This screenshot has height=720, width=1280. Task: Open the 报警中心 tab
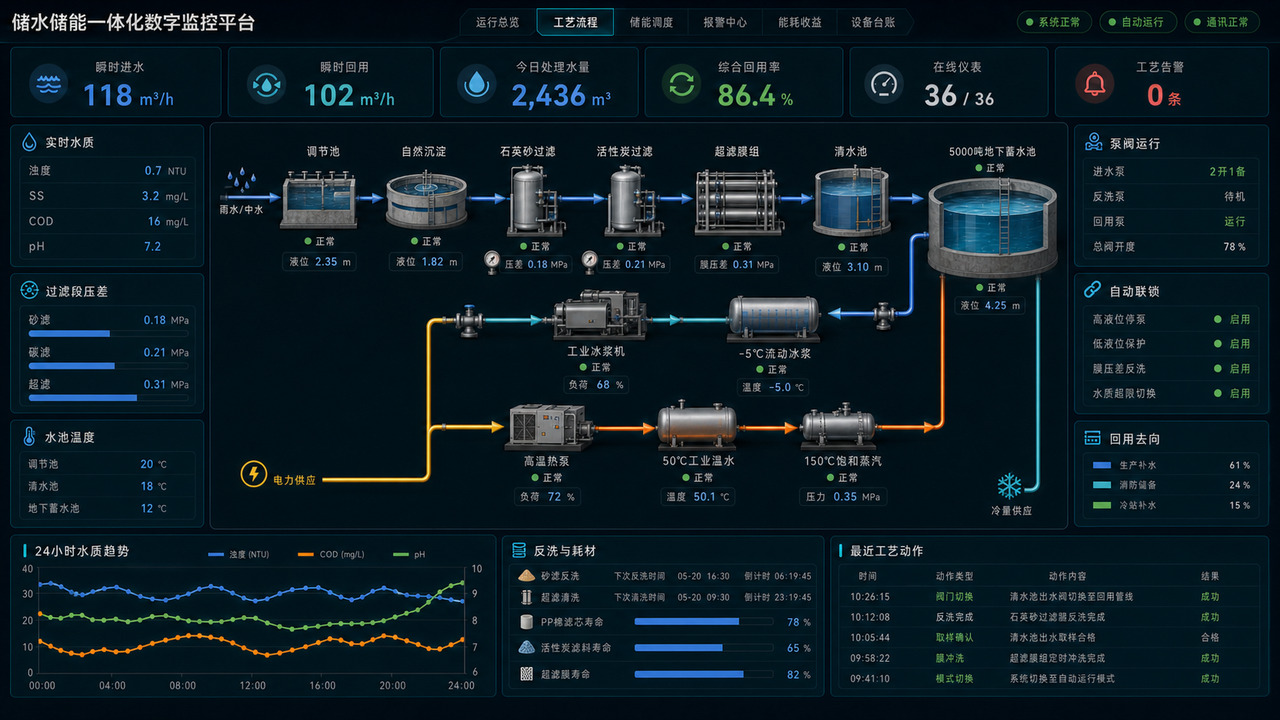point(725,22)
